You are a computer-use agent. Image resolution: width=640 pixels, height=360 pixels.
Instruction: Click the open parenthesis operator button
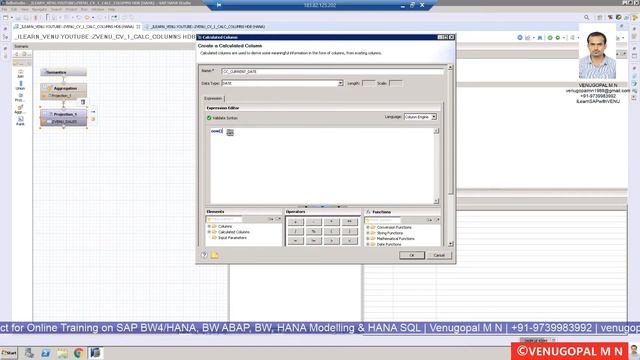pos(331,231)
